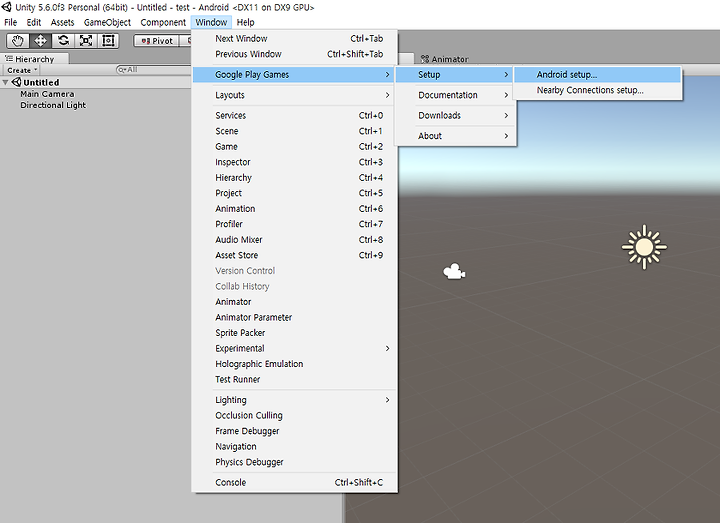Choose Previous Window menu entry
This screenshot has width=720, height=523.
coord(294,54)
